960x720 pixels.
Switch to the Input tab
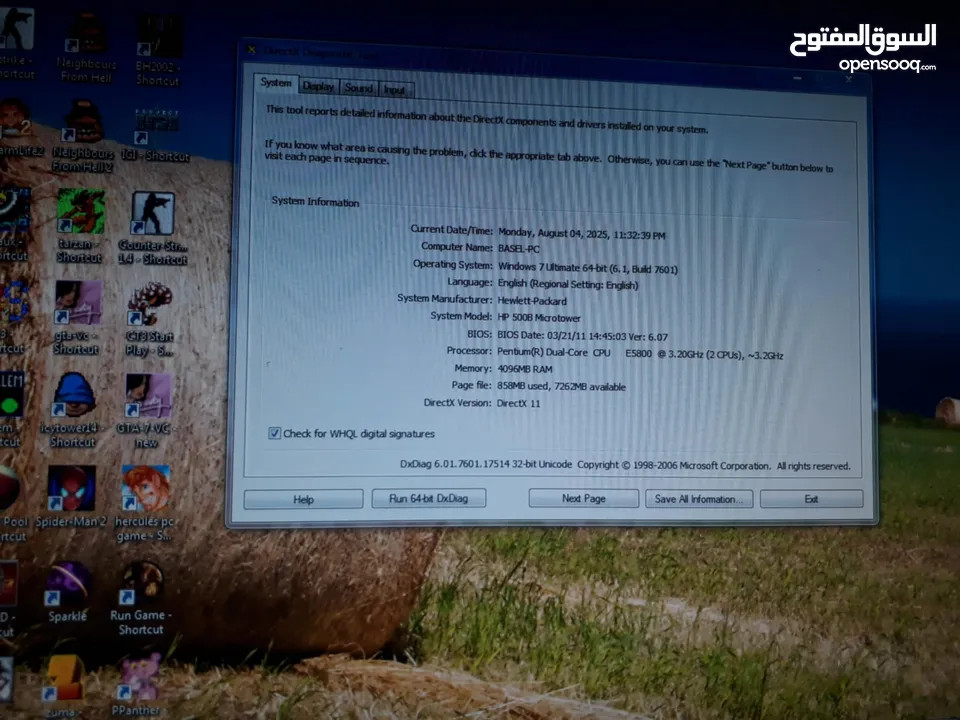click(395, 90)
